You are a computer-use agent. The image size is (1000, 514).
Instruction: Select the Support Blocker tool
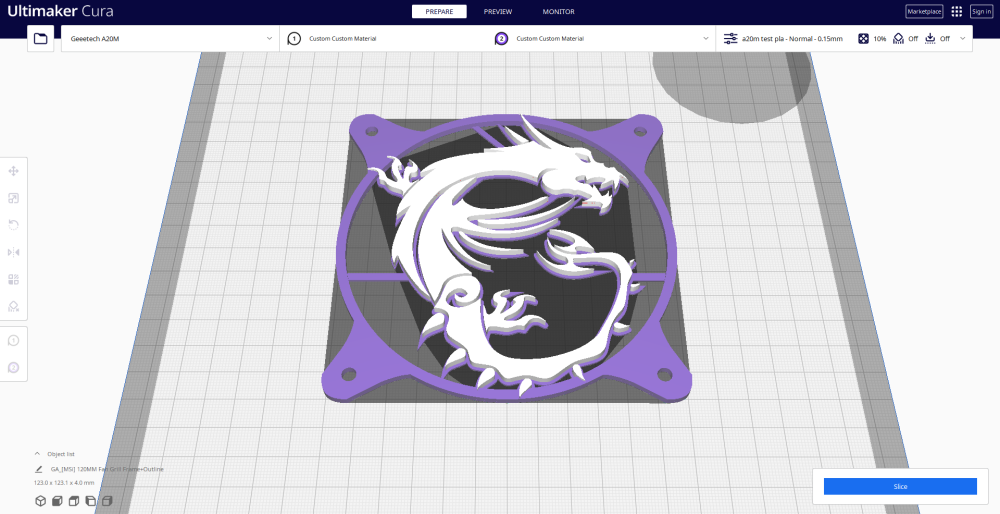(13, 306)
